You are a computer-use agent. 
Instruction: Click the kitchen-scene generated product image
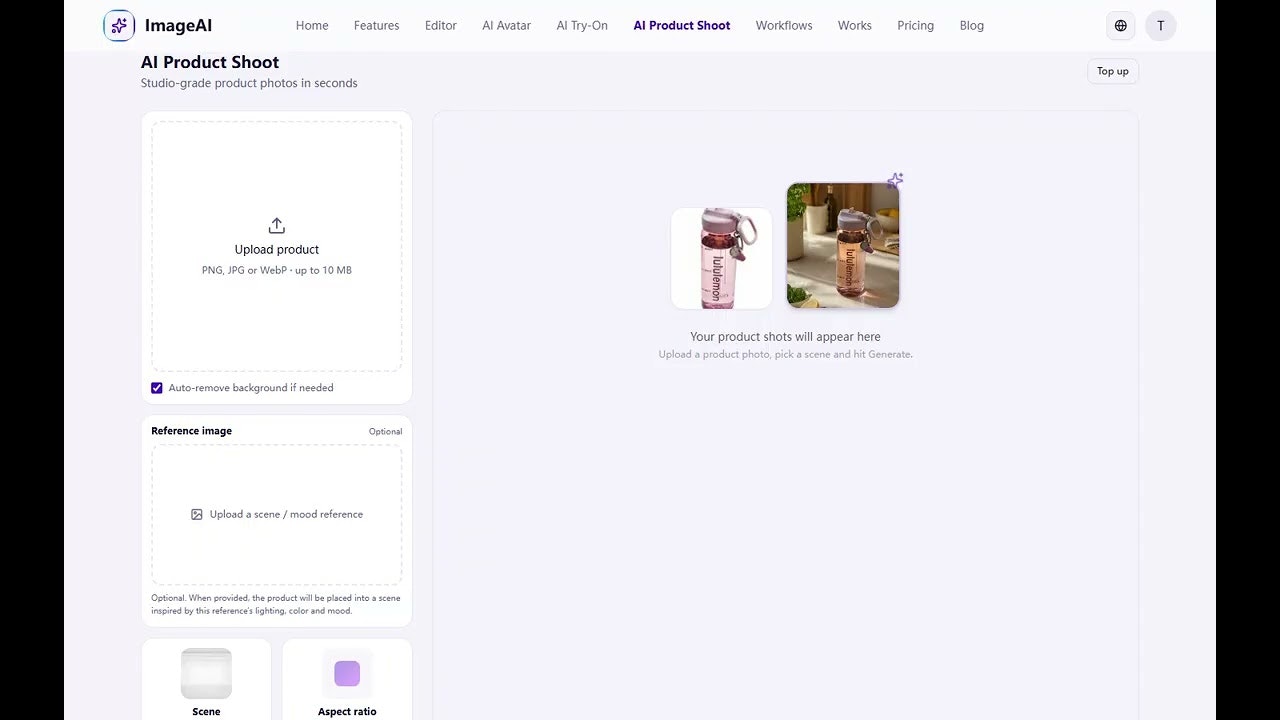pos(843,244)
